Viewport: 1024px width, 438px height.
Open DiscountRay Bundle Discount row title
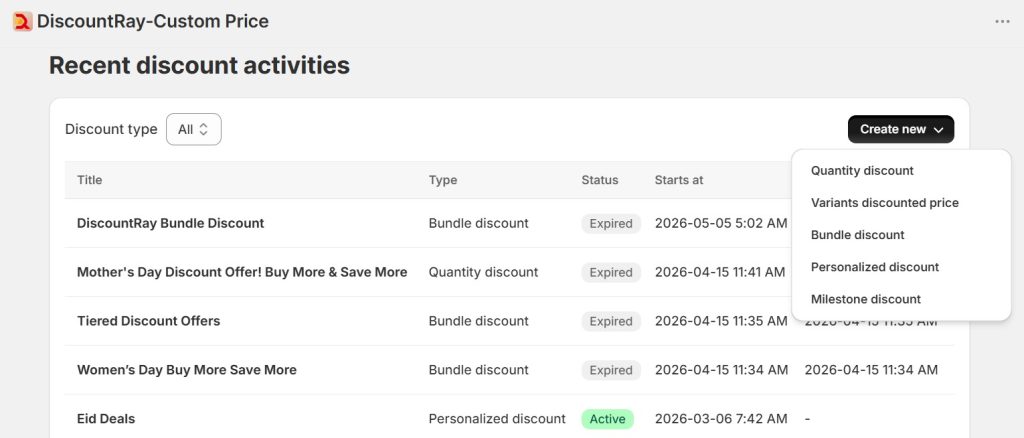(x=170, y=223)
